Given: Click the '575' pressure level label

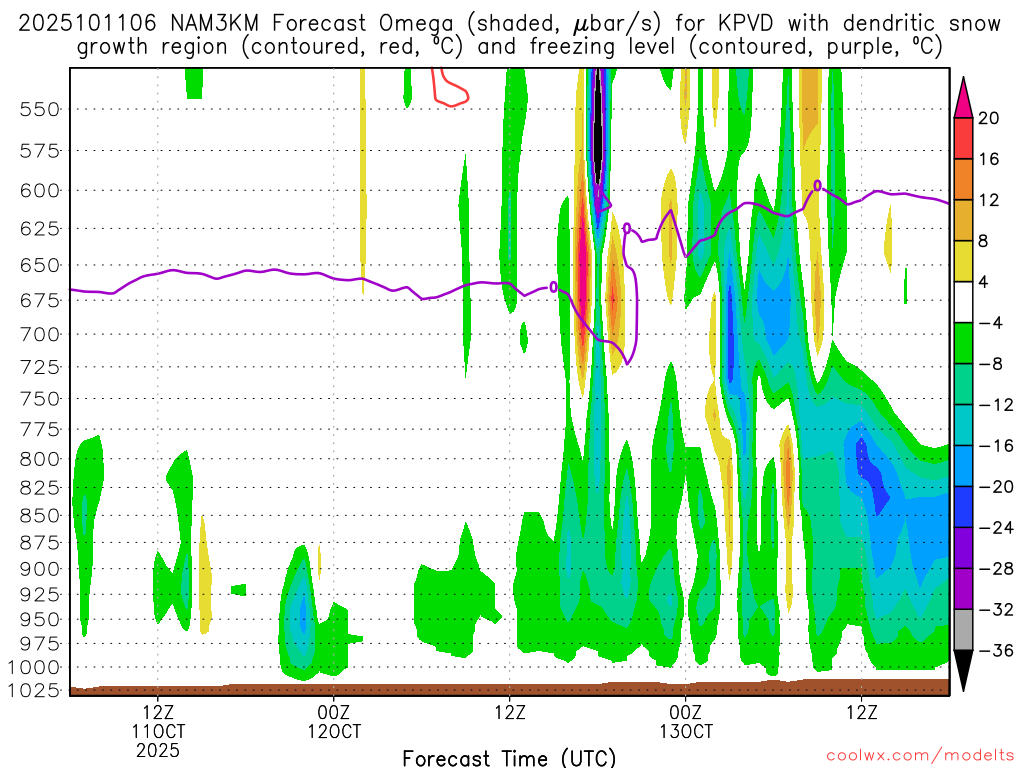Looking at the screenshot, I should pyautogui.click(x=40, y=151).
